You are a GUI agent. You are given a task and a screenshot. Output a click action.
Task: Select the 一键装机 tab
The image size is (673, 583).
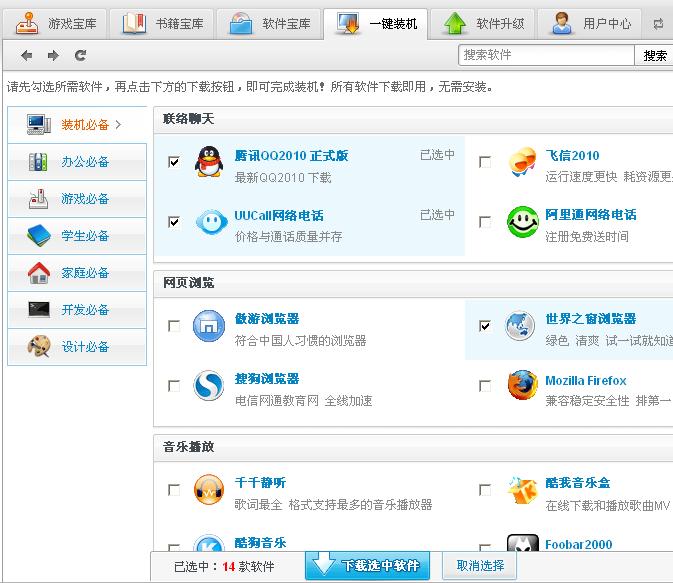[x=376, y=24]
